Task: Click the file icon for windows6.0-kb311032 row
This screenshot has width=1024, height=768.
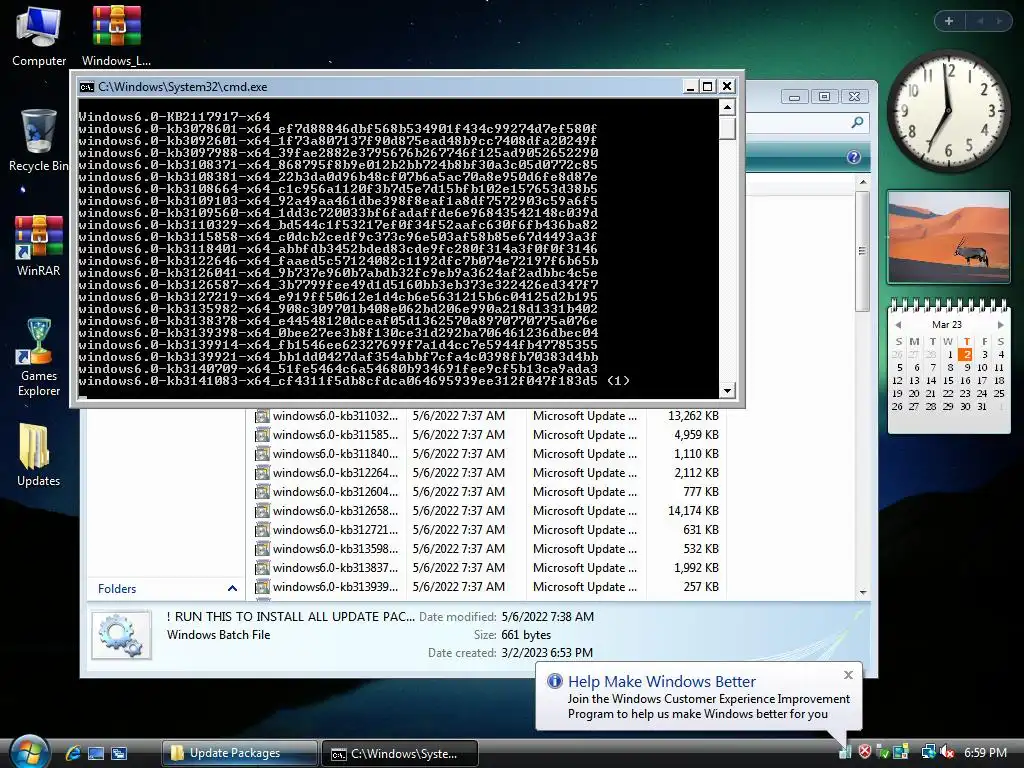Action: [x=263, y=416]
